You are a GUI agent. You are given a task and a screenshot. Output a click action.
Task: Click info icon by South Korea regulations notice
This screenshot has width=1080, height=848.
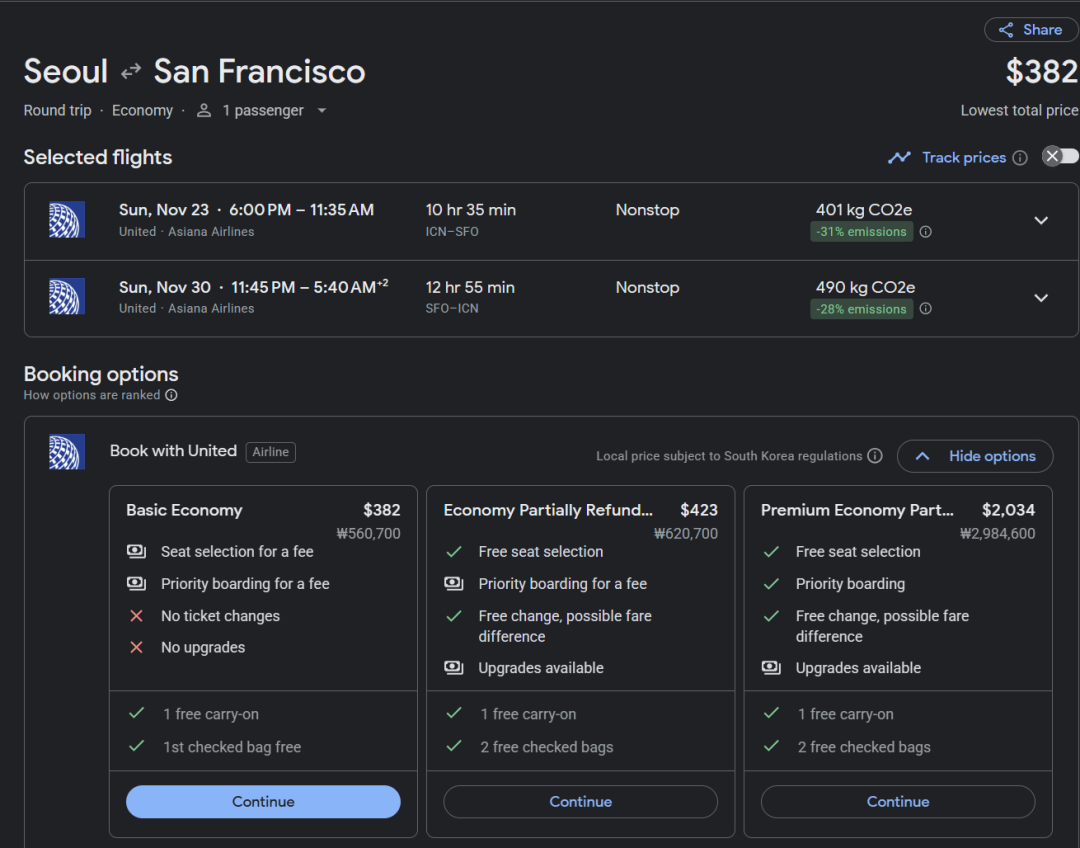click(875, 456)
